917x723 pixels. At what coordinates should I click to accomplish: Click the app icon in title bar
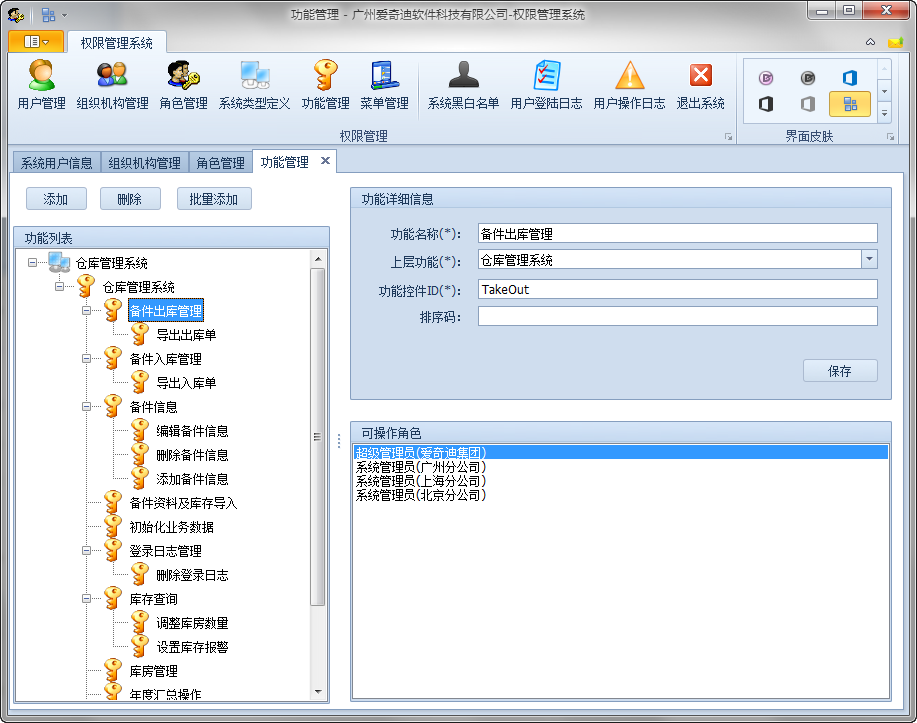[x=16, y=15]
